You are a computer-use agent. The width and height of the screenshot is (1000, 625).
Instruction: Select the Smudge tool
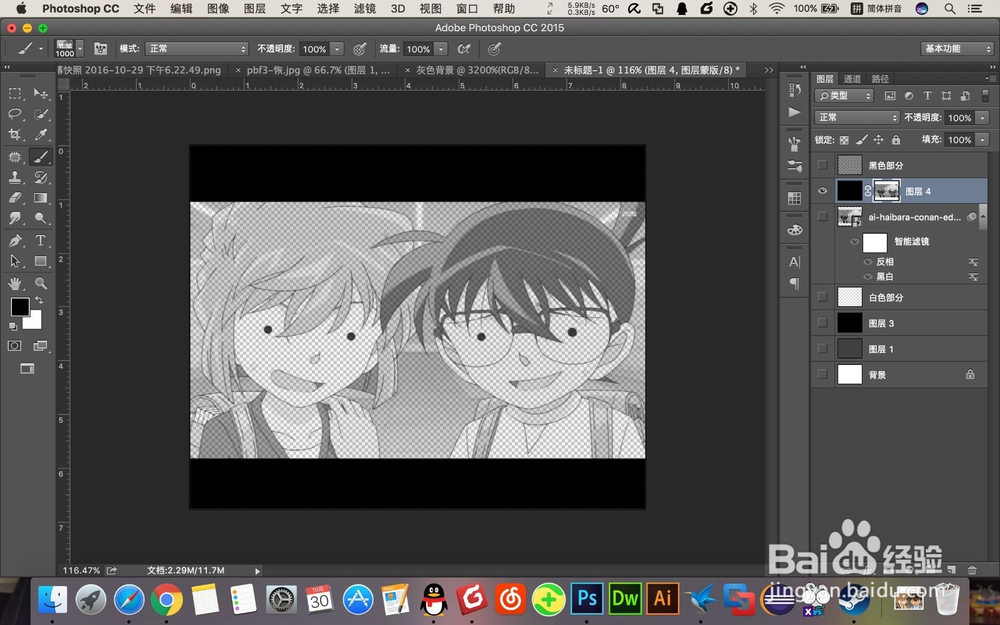[x=15, y=218]
